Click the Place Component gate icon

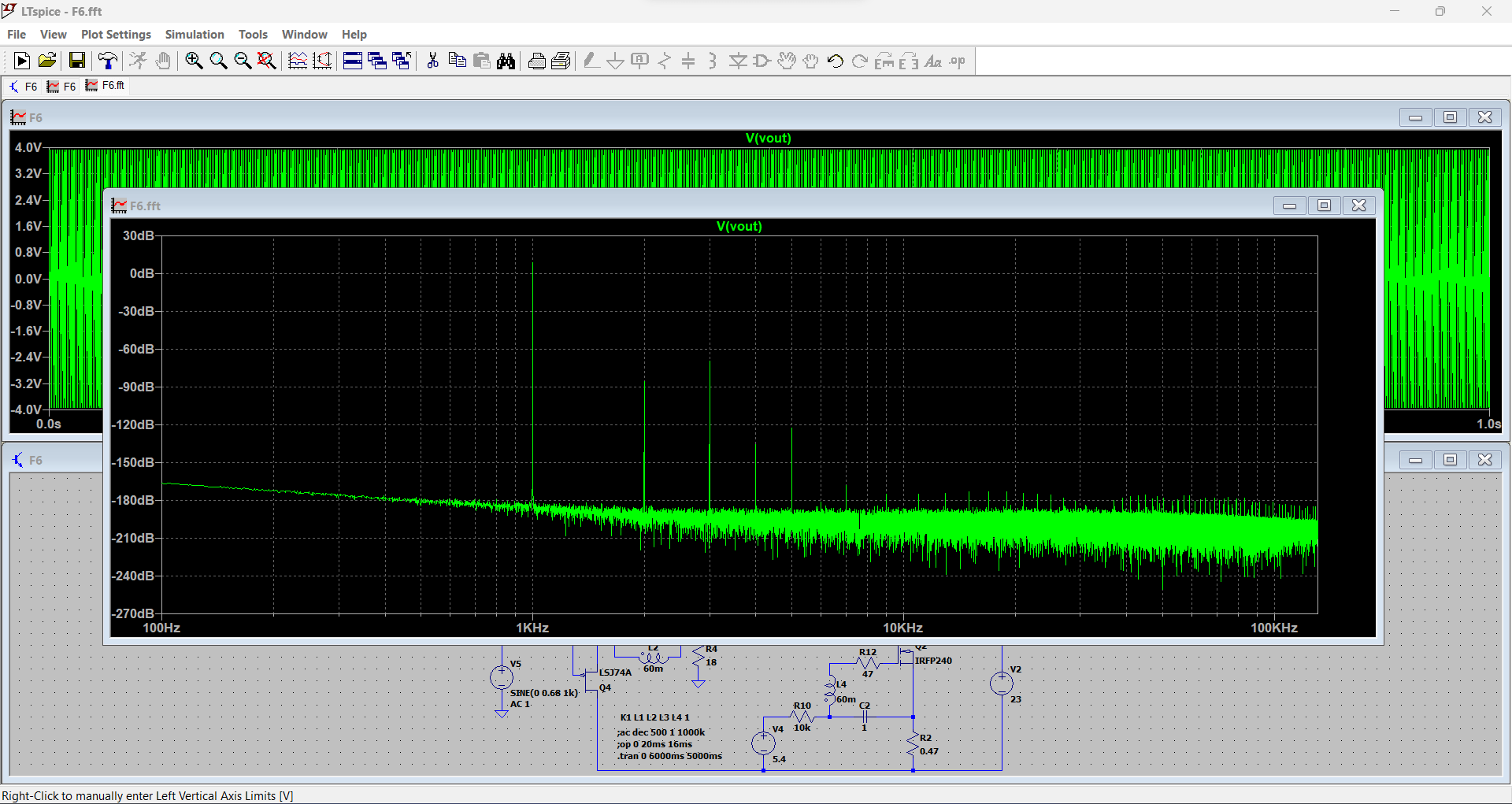point(762,61)
